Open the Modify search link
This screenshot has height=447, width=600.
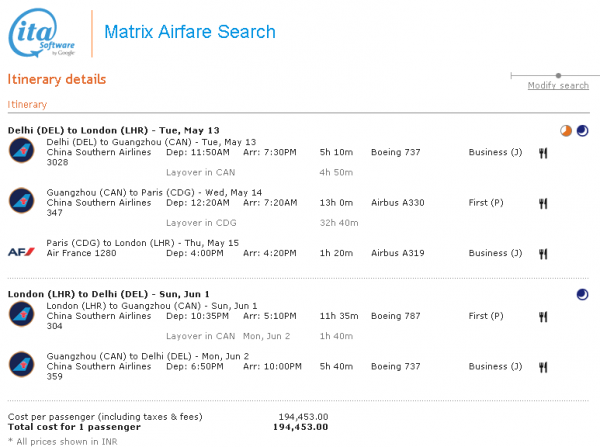(x=558, y=85)
